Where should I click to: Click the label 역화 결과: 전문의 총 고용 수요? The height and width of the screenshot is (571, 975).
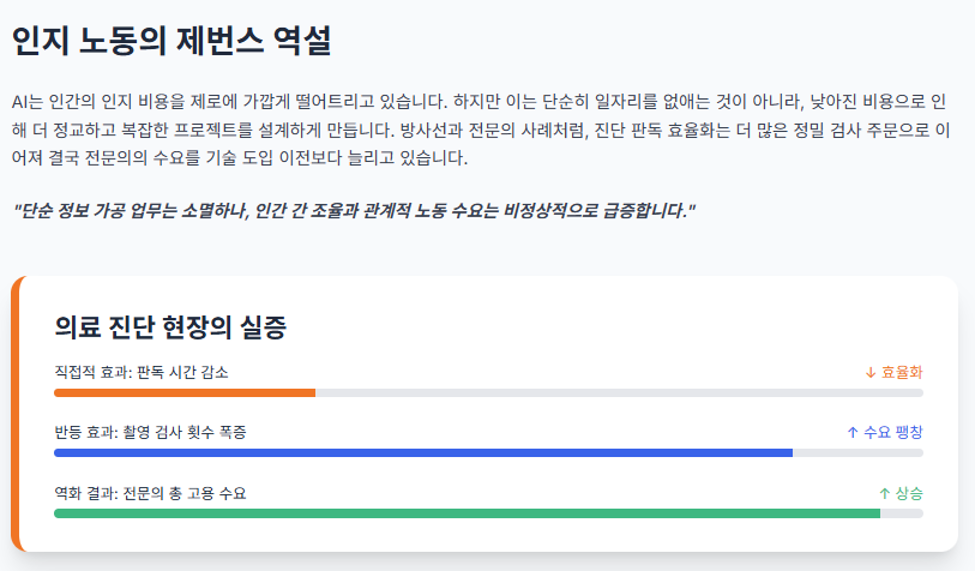(150, 493)
